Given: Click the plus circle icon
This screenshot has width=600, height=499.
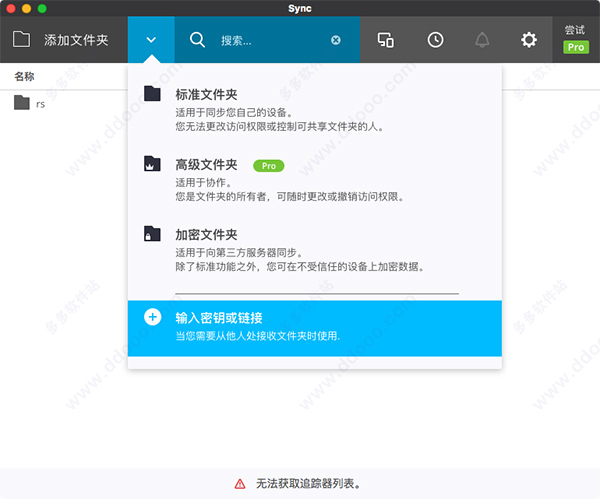Looking at the screenshot, I should click(x=152, y=317).
